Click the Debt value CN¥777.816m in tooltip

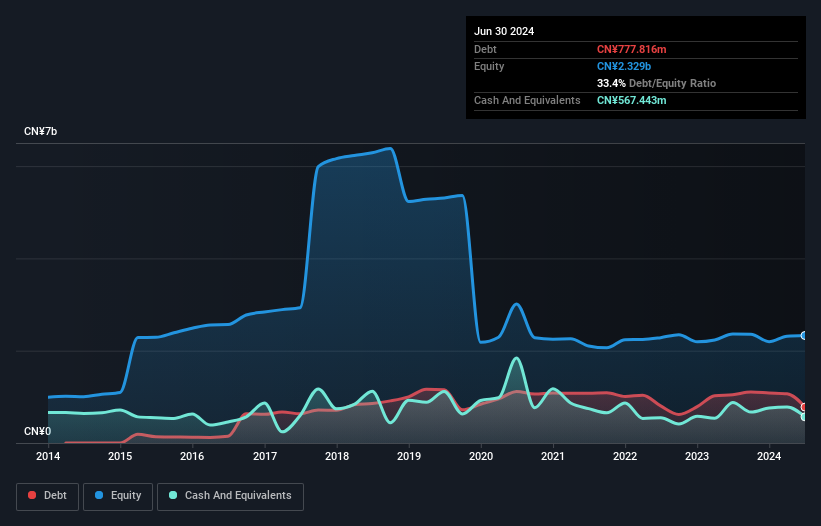pos(631,49)
